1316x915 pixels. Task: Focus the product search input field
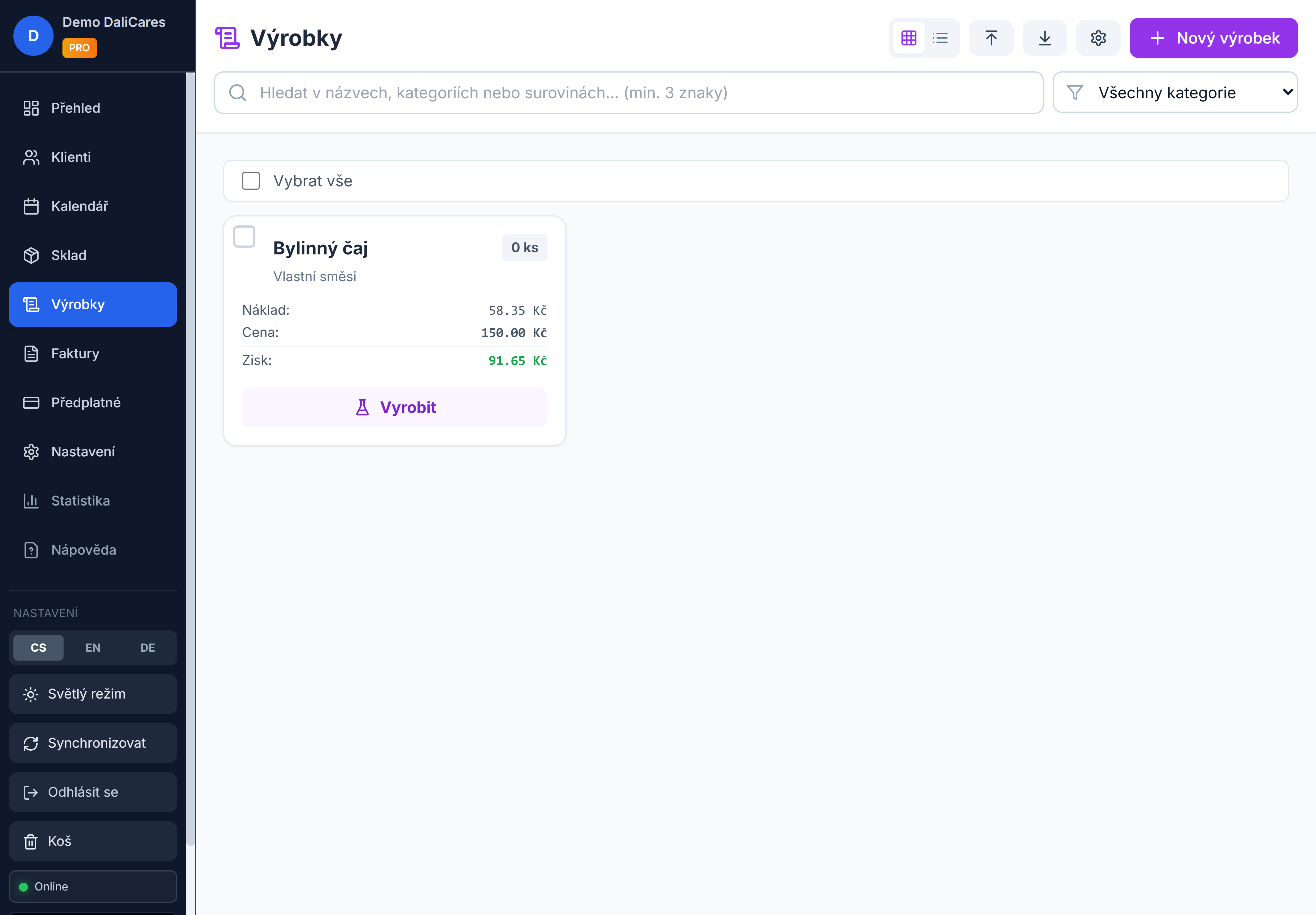tap(630, 92)
